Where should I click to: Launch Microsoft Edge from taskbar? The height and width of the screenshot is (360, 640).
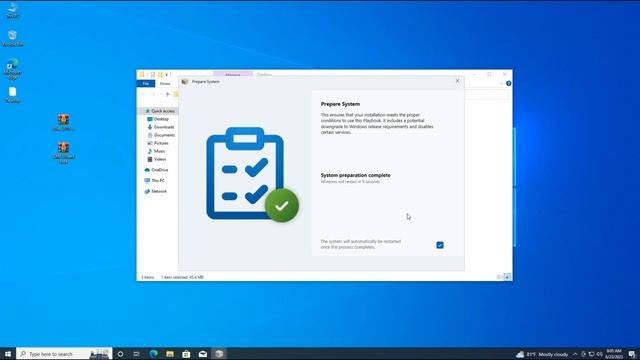pyautogui.click(x=153, y=354)
